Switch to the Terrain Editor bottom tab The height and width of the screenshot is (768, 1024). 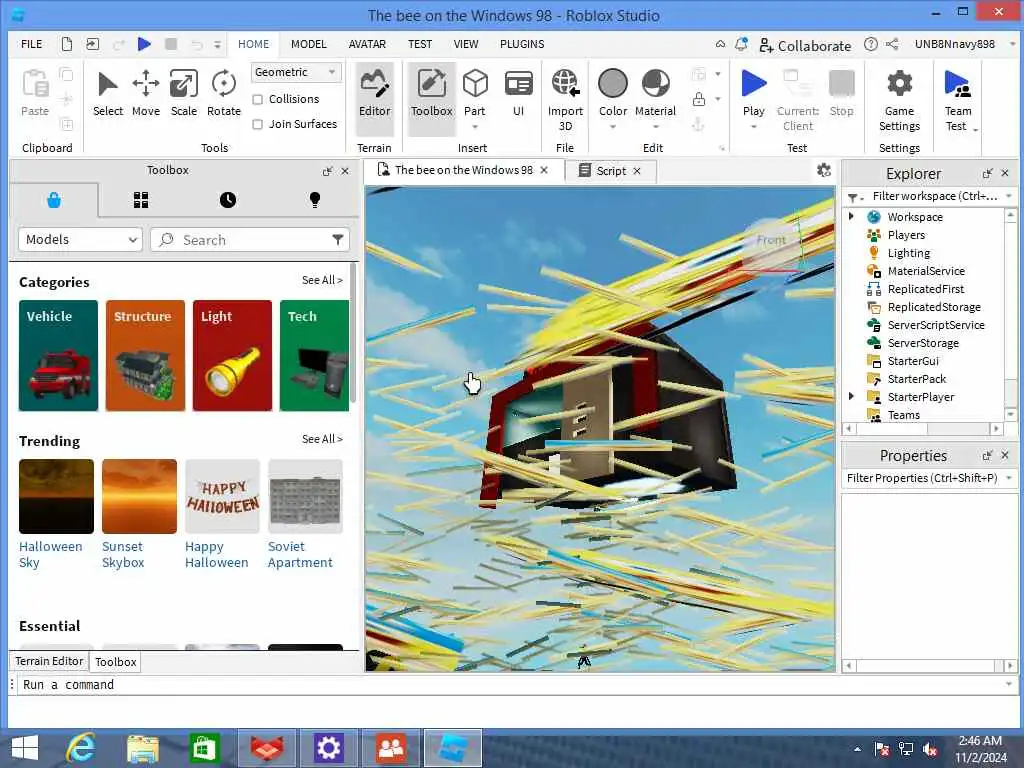pos(49,661)
